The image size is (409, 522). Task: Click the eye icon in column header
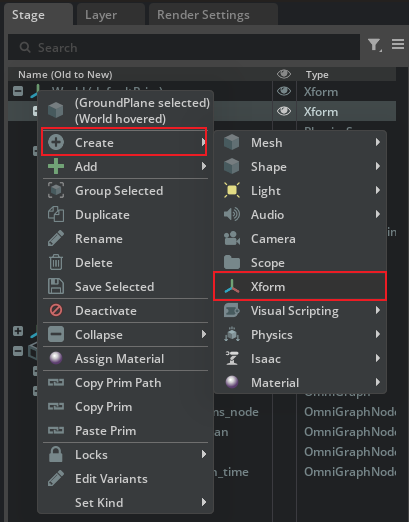tap(284, 74)
